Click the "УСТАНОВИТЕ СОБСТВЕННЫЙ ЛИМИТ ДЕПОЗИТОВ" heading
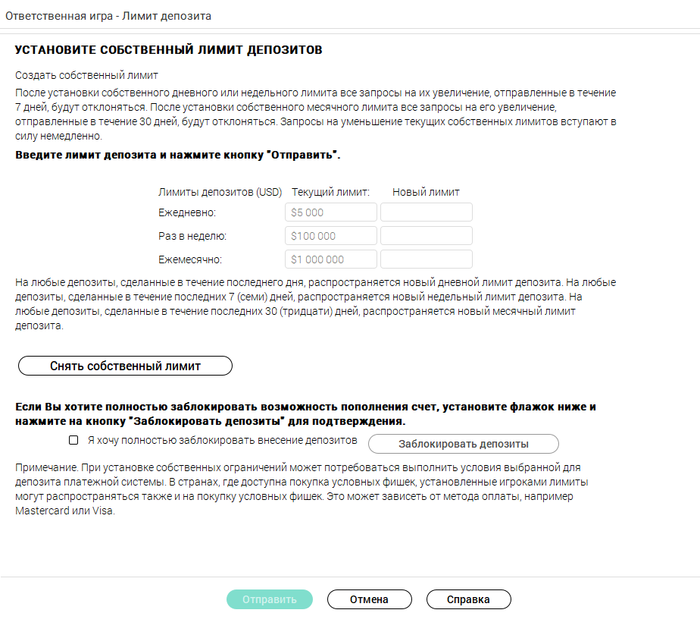700x635 pixels. (x=168, y=48)
